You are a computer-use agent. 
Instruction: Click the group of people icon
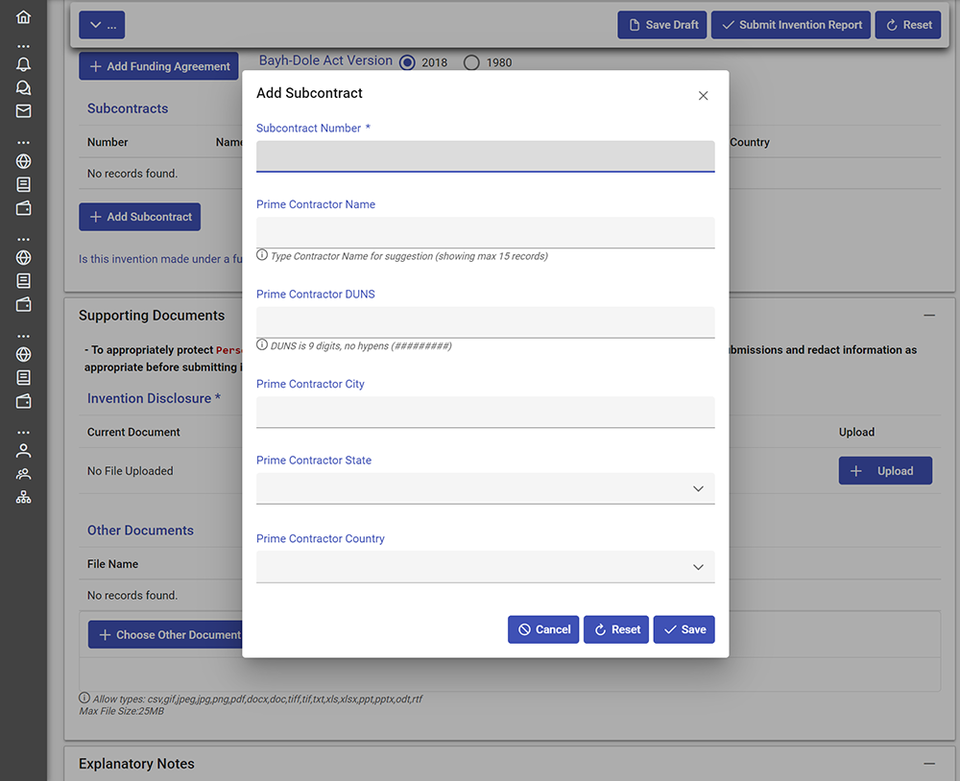click(x=22, y=473)
